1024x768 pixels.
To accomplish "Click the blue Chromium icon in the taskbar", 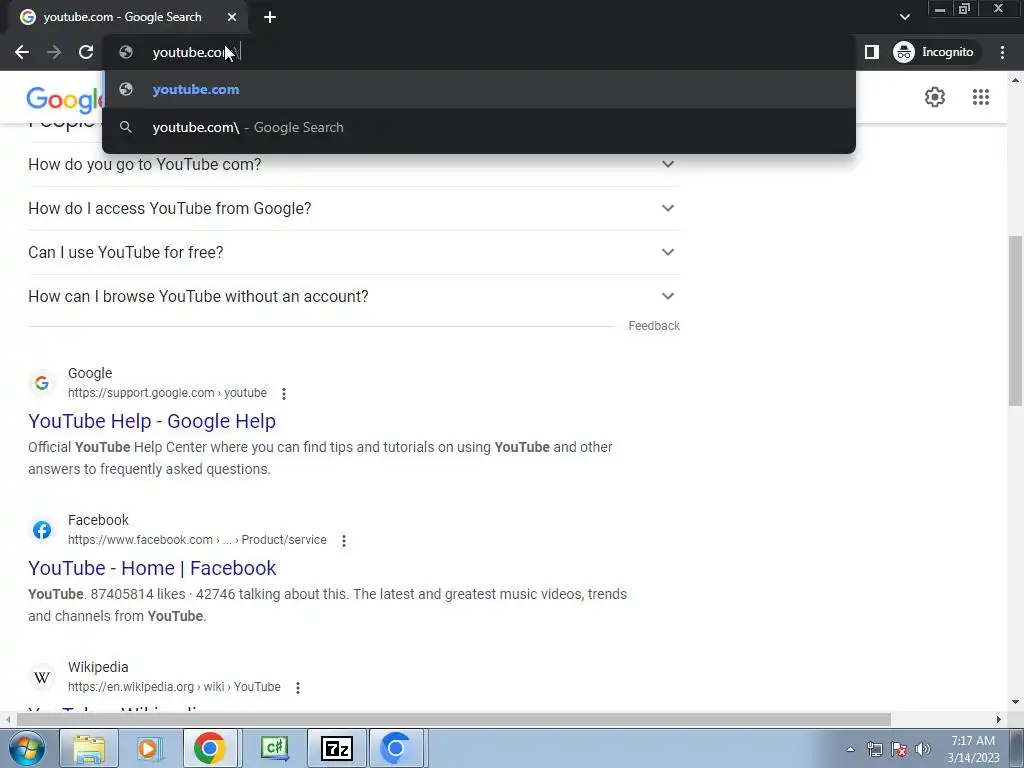I will point(395,748).
